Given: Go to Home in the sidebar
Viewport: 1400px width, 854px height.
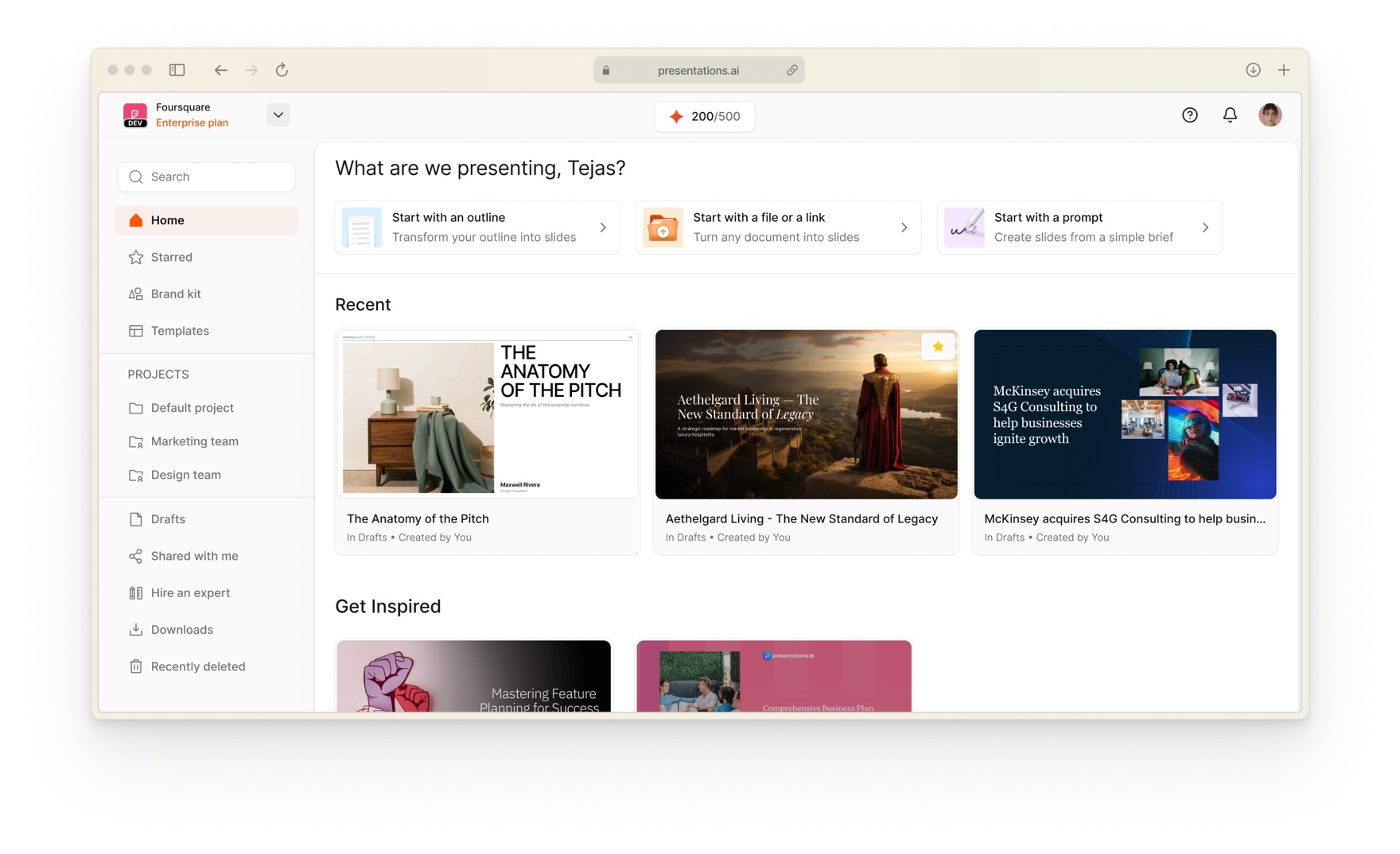Looking at the screenshot, I should (x=207, y=220).
